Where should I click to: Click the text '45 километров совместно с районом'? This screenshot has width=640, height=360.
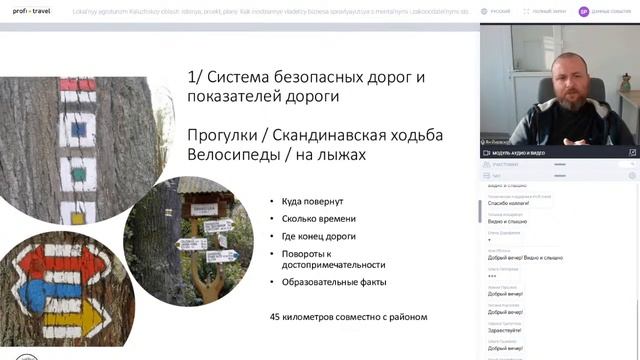(349, 317)
